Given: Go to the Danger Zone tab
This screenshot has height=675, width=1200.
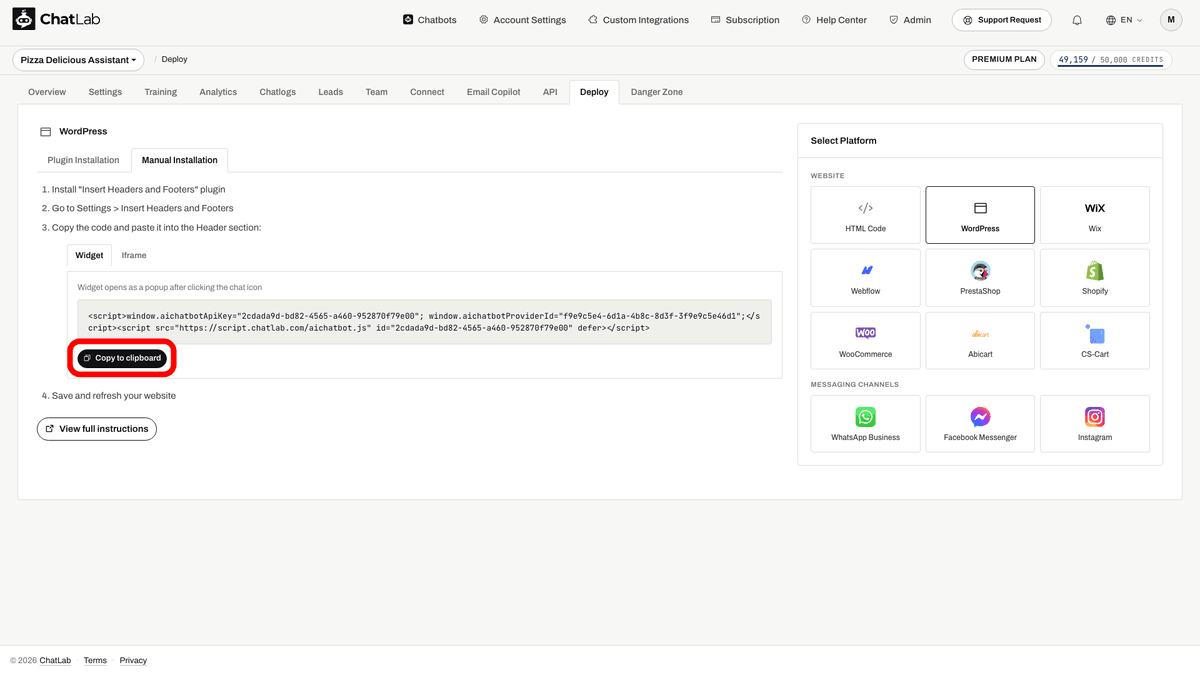Looking at the screenshot, I should 657,92.
